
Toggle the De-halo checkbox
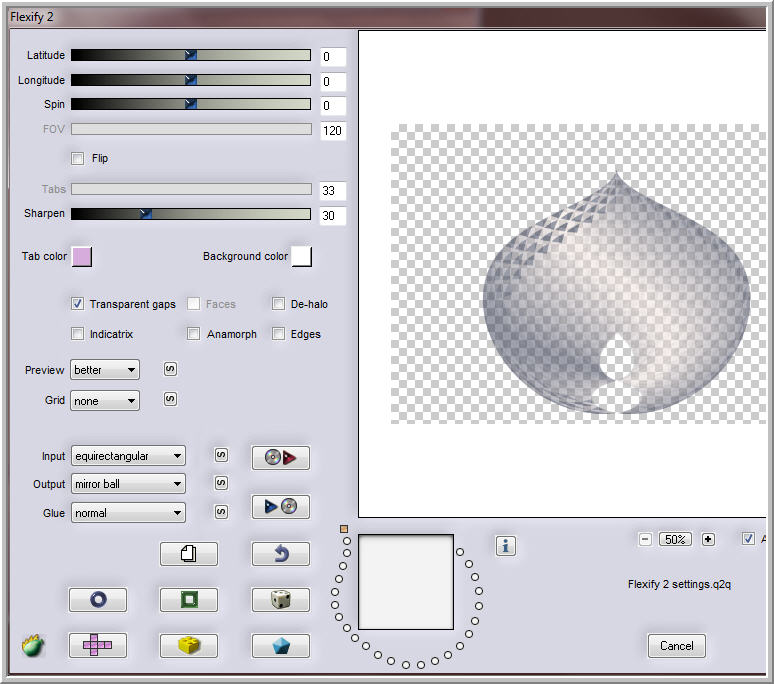pos(278,304)
